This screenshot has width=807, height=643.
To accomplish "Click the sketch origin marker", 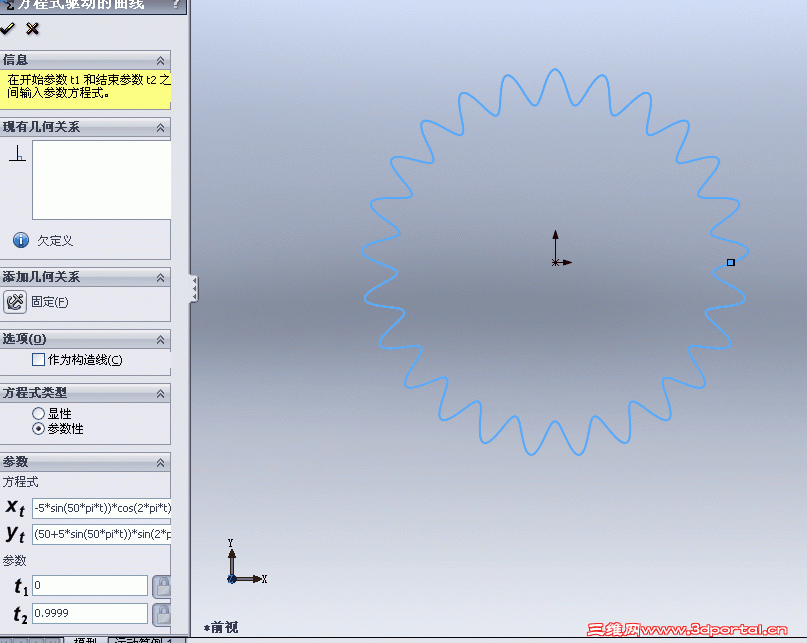I will (555, 263).
